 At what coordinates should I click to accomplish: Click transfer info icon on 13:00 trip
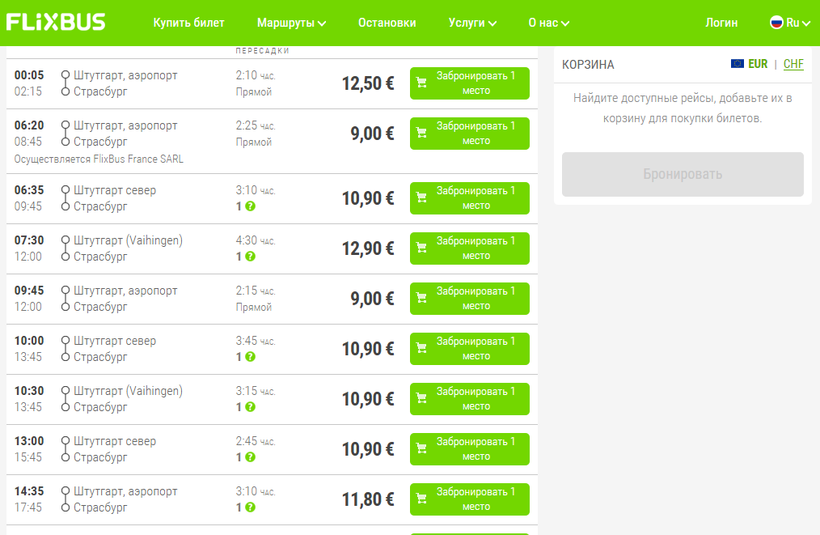[x=250, y=456]
